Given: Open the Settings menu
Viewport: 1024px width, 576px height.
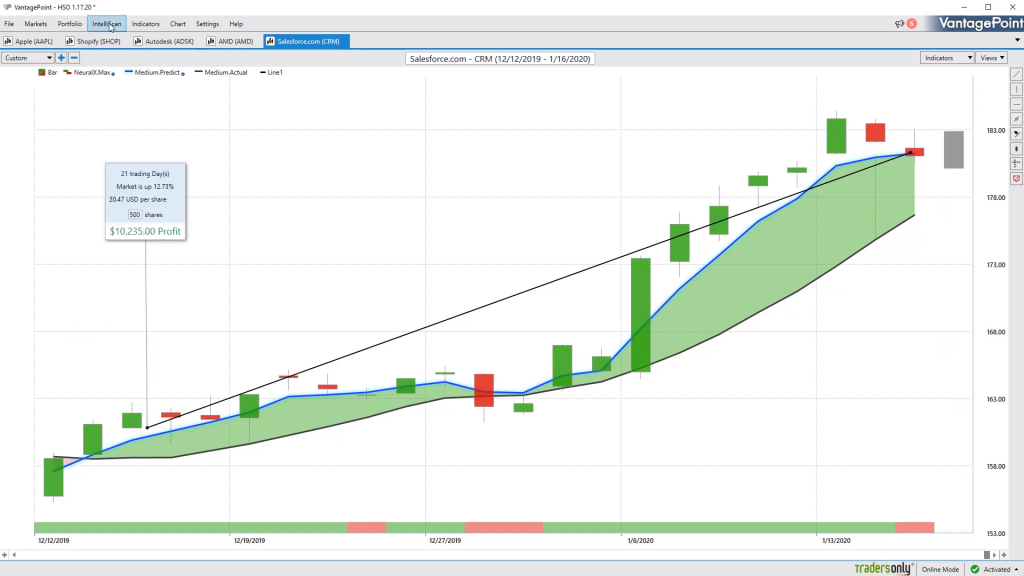Looking at the screenshot, I should pos(207,24).
